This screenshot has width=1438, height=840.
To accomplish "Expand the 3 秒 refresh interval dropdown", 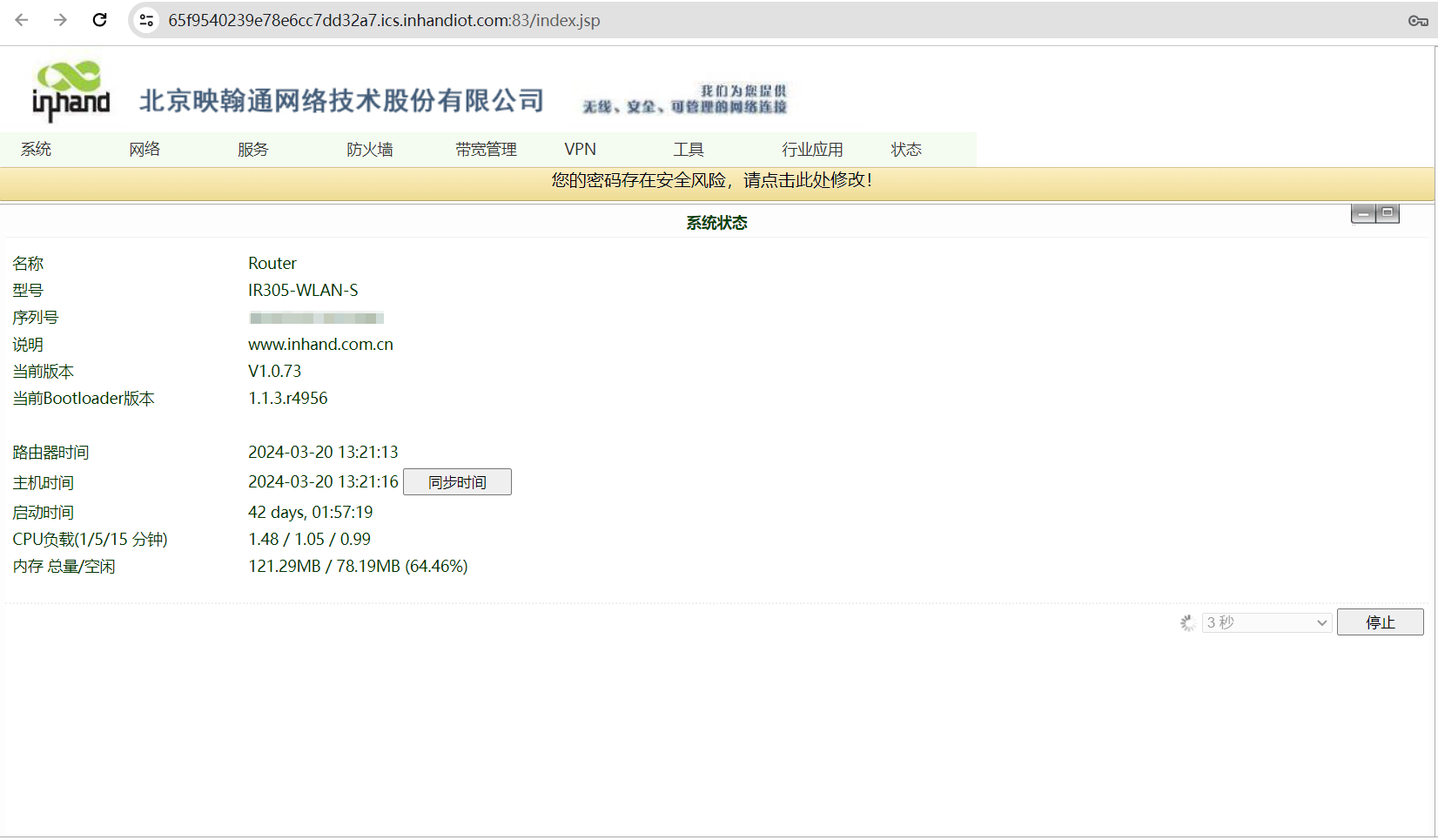I will click(x=1267, y=622).
